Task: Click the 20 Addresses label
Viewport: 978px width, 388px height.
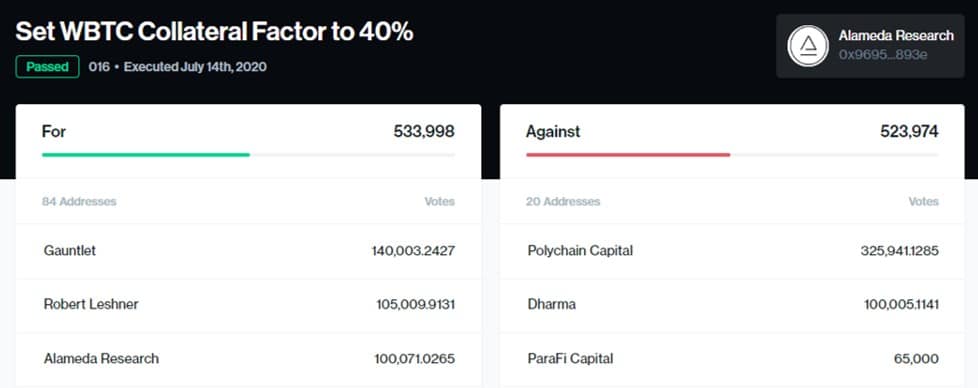Action: [x=563, y=201]
